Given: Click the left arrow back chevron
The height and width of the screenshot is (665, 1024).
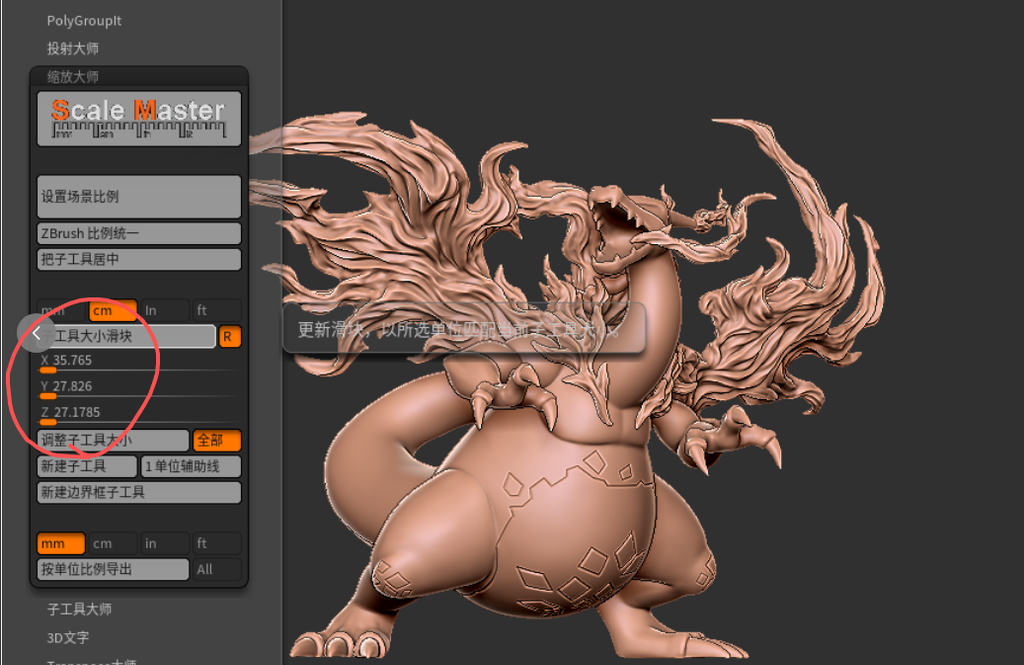Looking at the screenshot, I should [x=36, y=332].
